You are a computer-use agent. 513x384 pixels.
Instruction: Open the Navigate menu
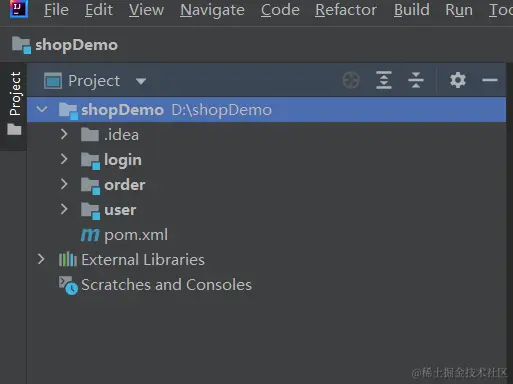(x=212, y=10)
